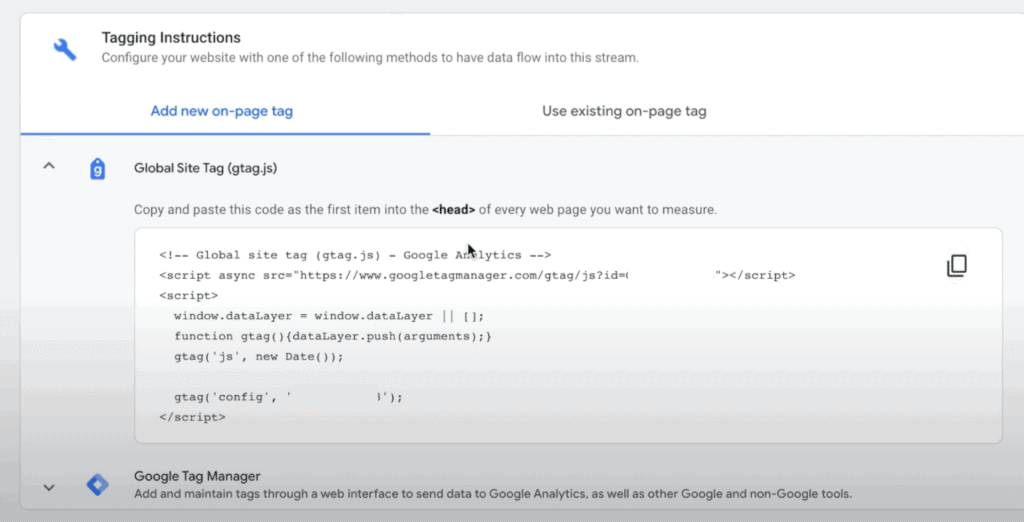Click the window.dataLayer code line
The image size is (1024, 522).
(329, 316)
